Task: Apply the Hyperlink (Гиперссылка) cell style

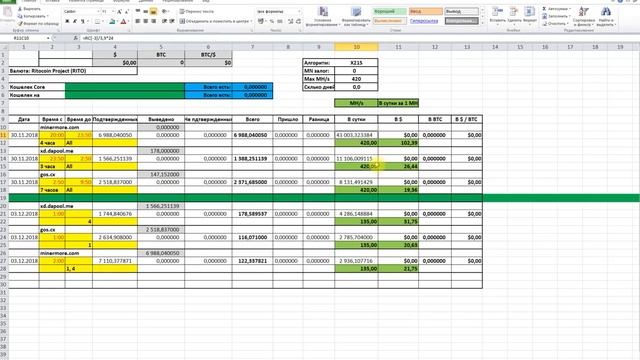Action: 425,21
